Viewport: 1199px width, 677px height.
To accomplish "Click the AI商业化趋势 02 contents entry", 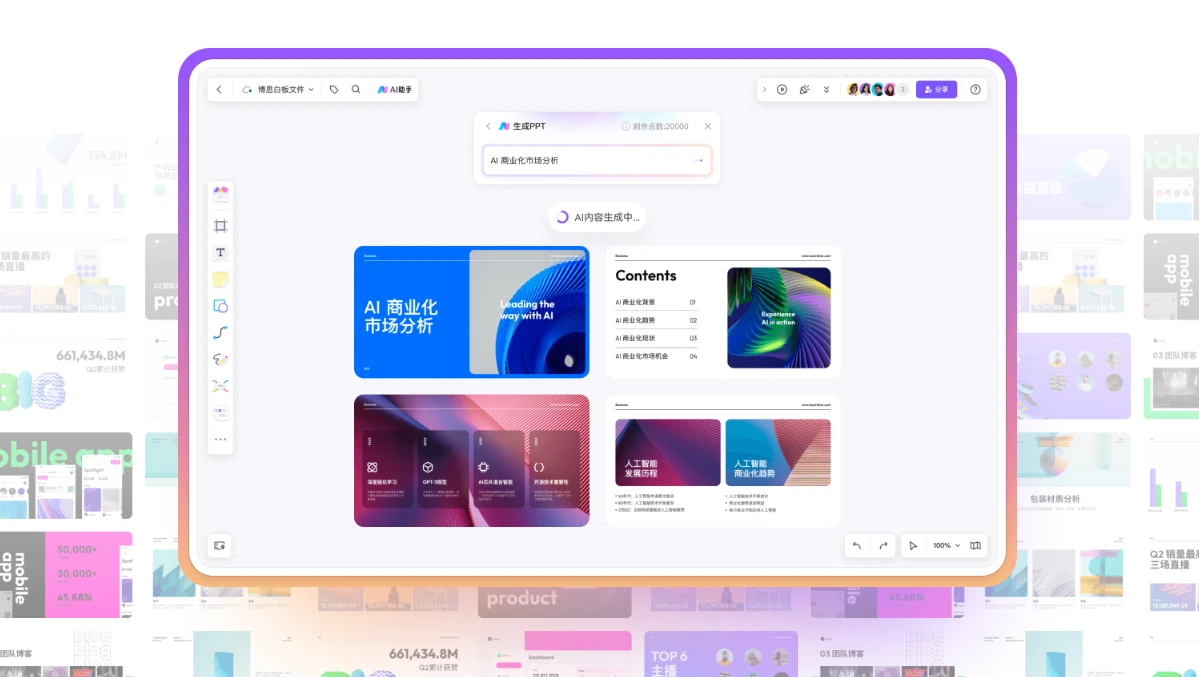I will point(656,321).
